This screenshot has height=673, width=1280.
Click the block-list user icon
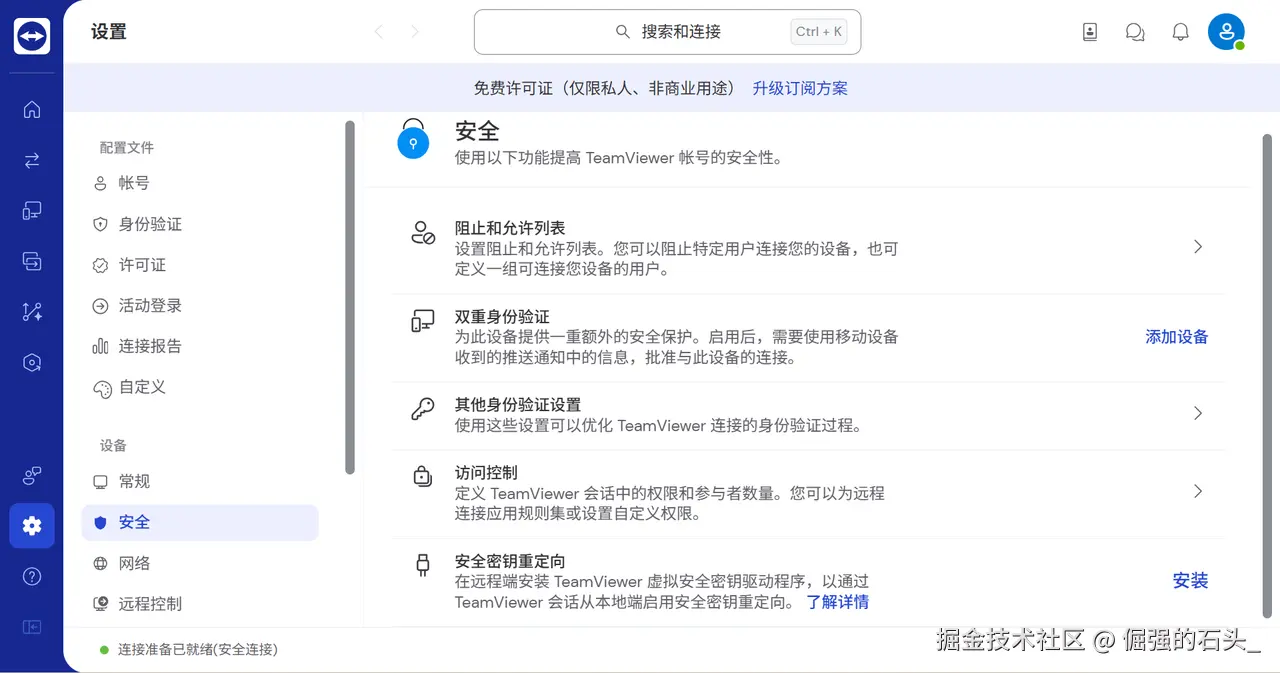(x=423, y=233)
